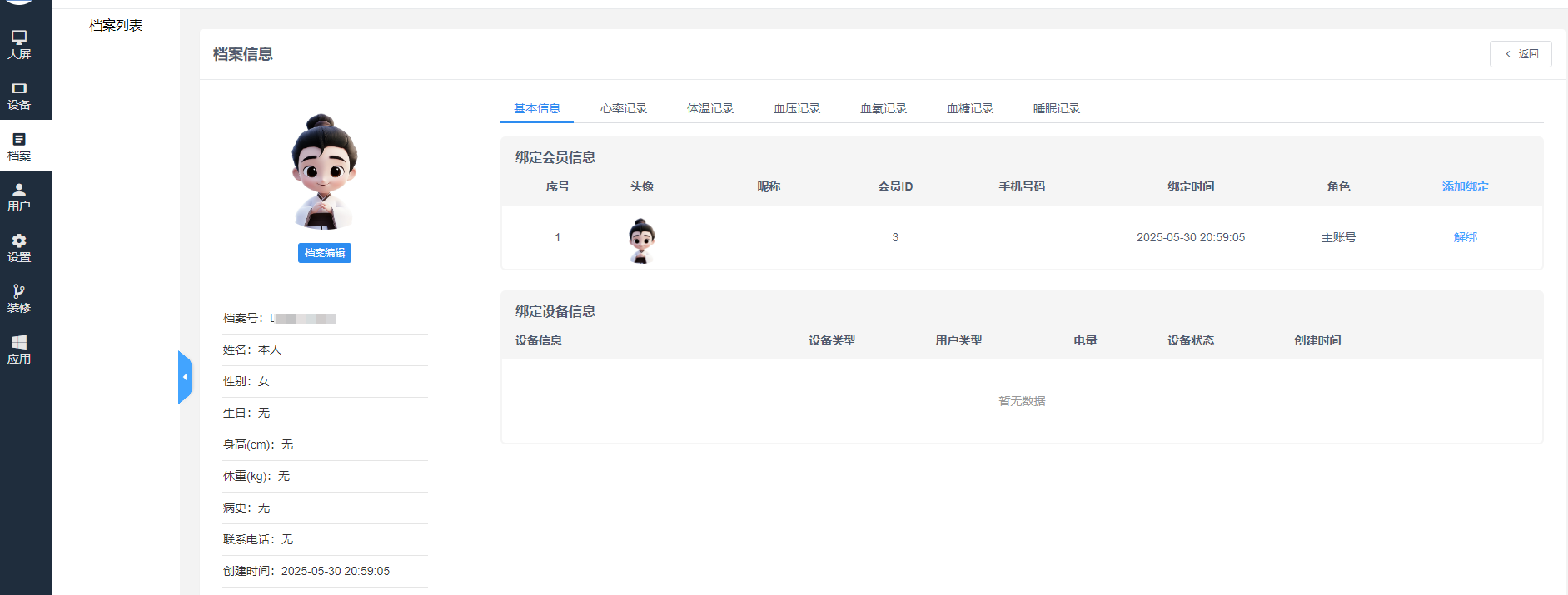The height and width of the screenshot is (595, 1568).
Task: Click the 绑定时间 column header
Action: click(1191, 186)
